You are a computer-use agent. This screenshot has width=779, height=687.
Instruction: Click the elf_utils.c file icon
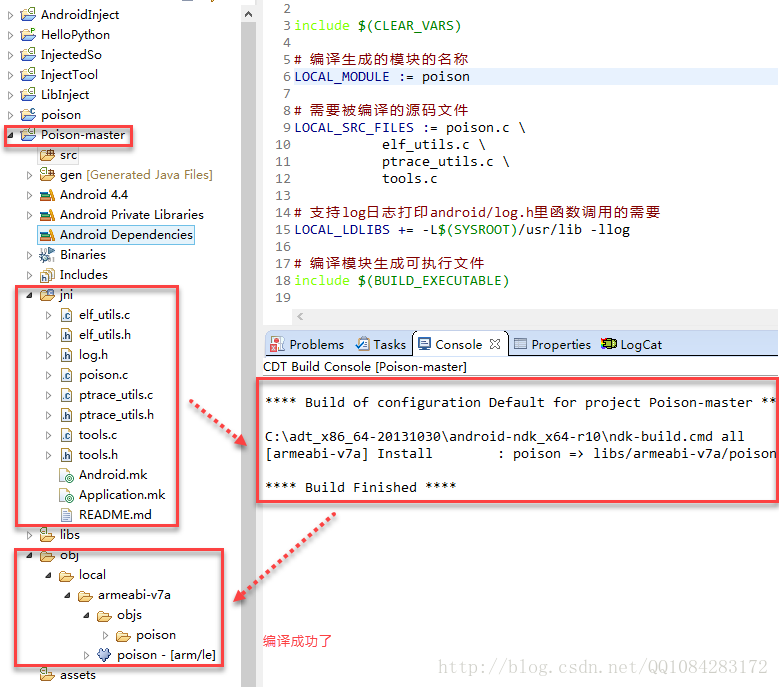tap(67, 315)
